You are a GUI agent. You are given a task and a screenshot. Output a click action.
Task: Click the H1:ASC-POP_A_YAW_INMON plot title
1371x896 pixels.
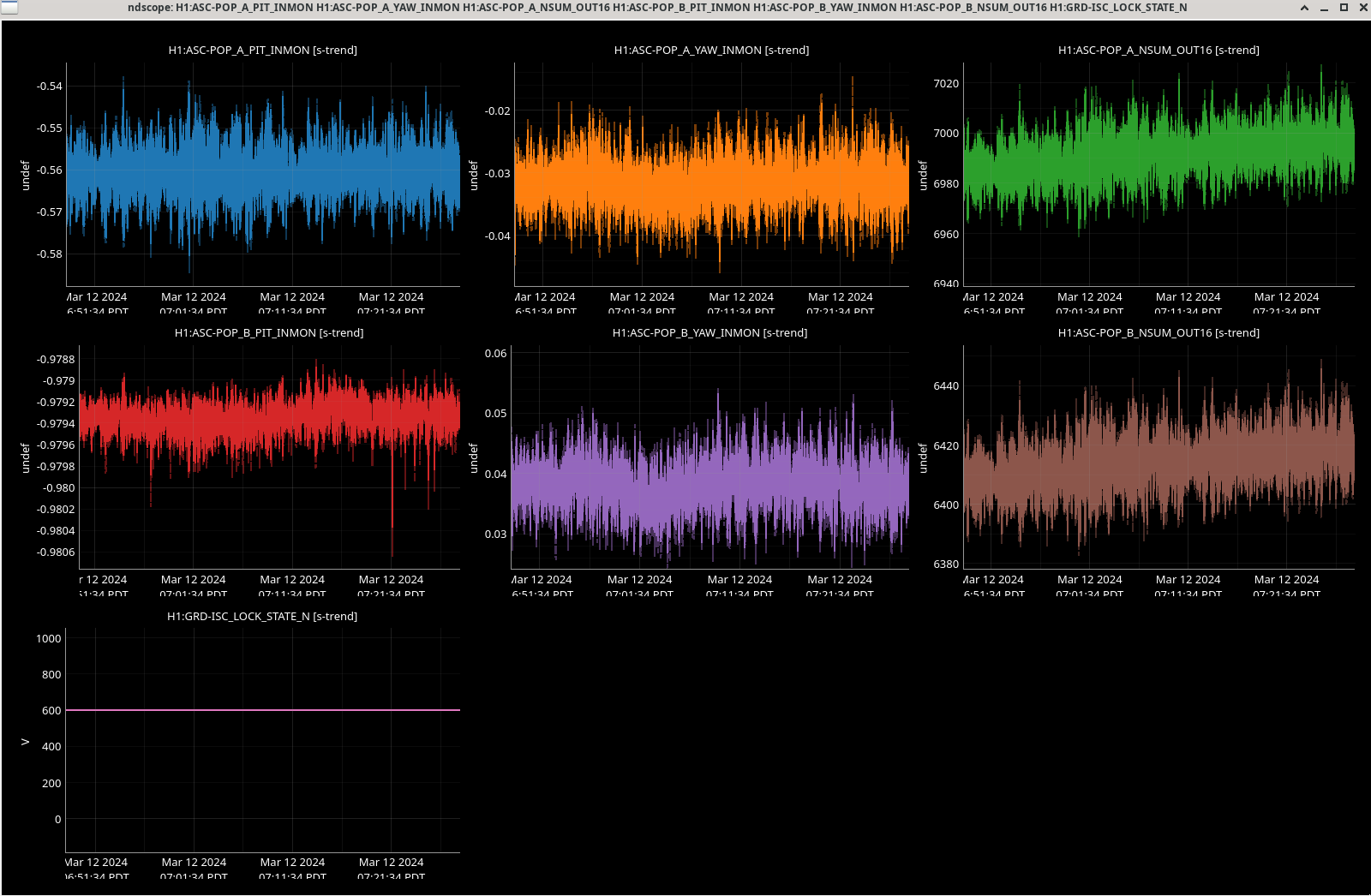711,51
